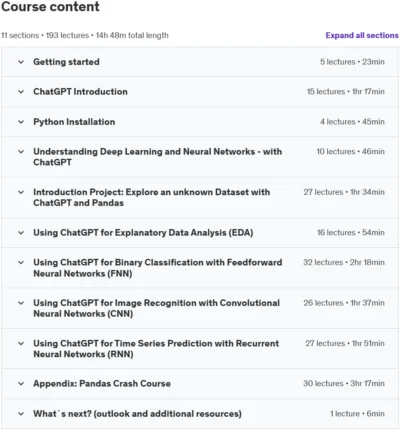Expand chevron for Binary Classification FNN section
This screenshot has width=400, height=430.
pyautogui.click(x=21, y=263)
